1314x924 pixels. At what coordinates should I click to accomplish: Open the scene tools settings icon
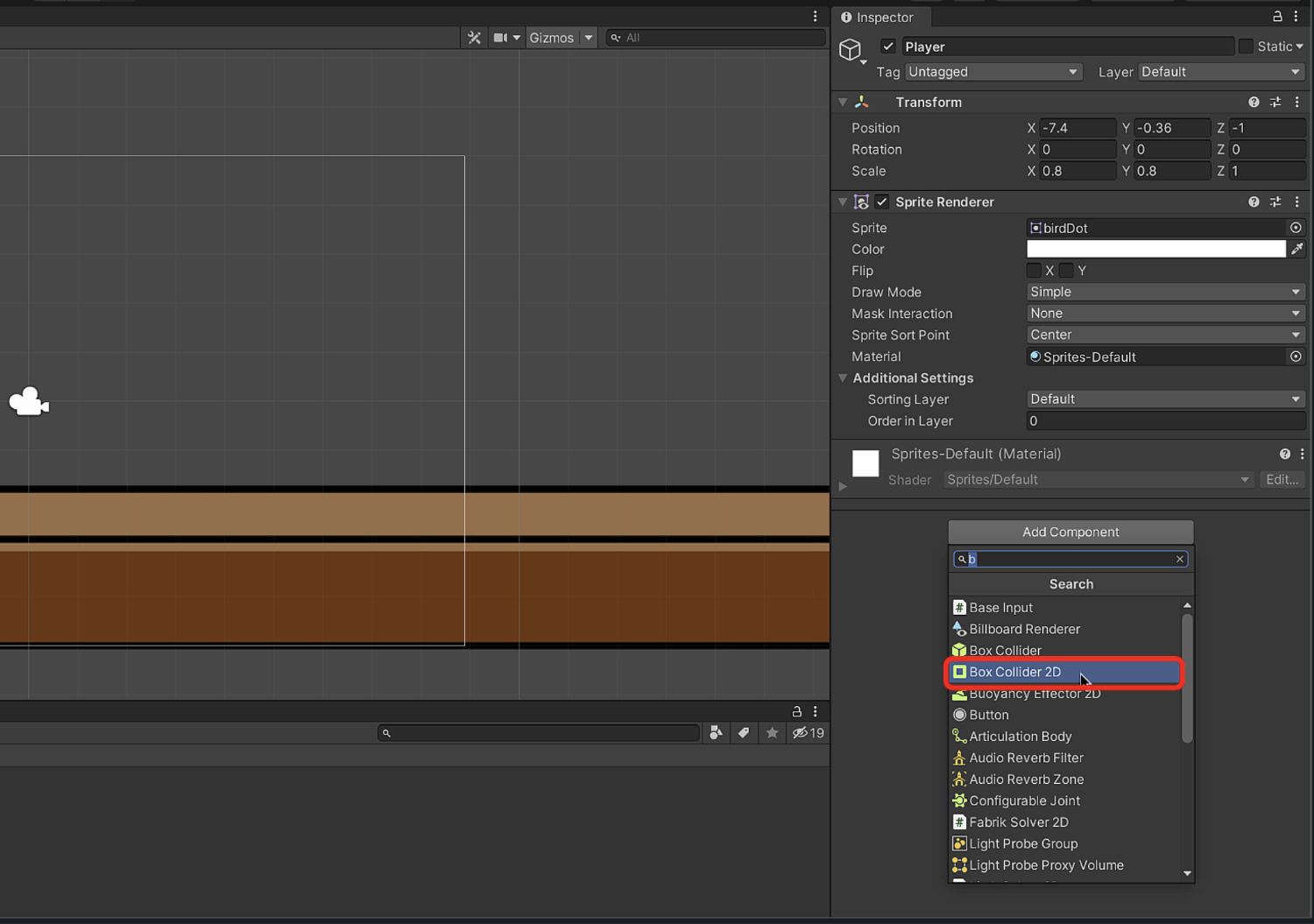(474, 38)
